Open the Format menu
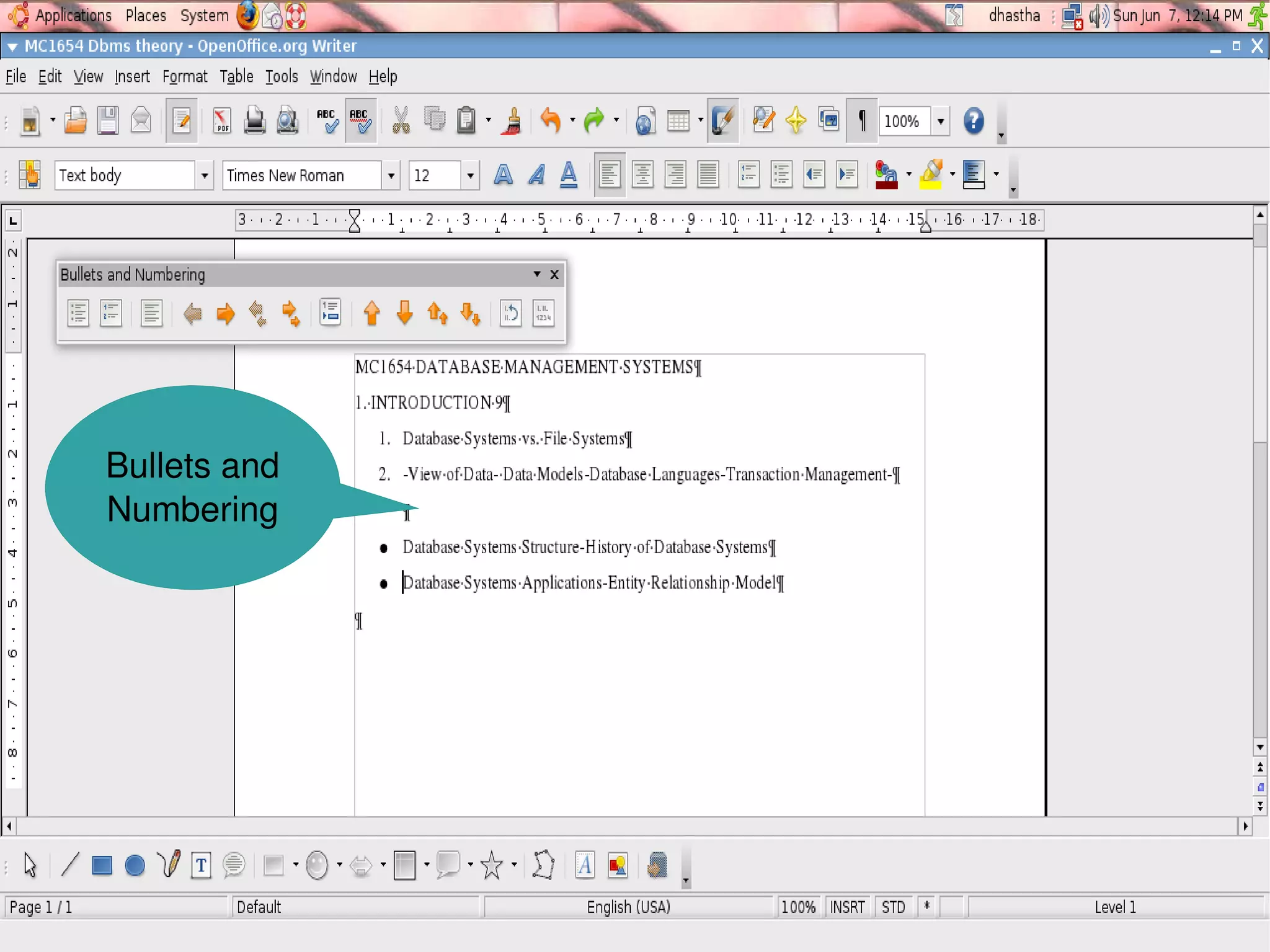1270x952 pixels. coord(185,76)
